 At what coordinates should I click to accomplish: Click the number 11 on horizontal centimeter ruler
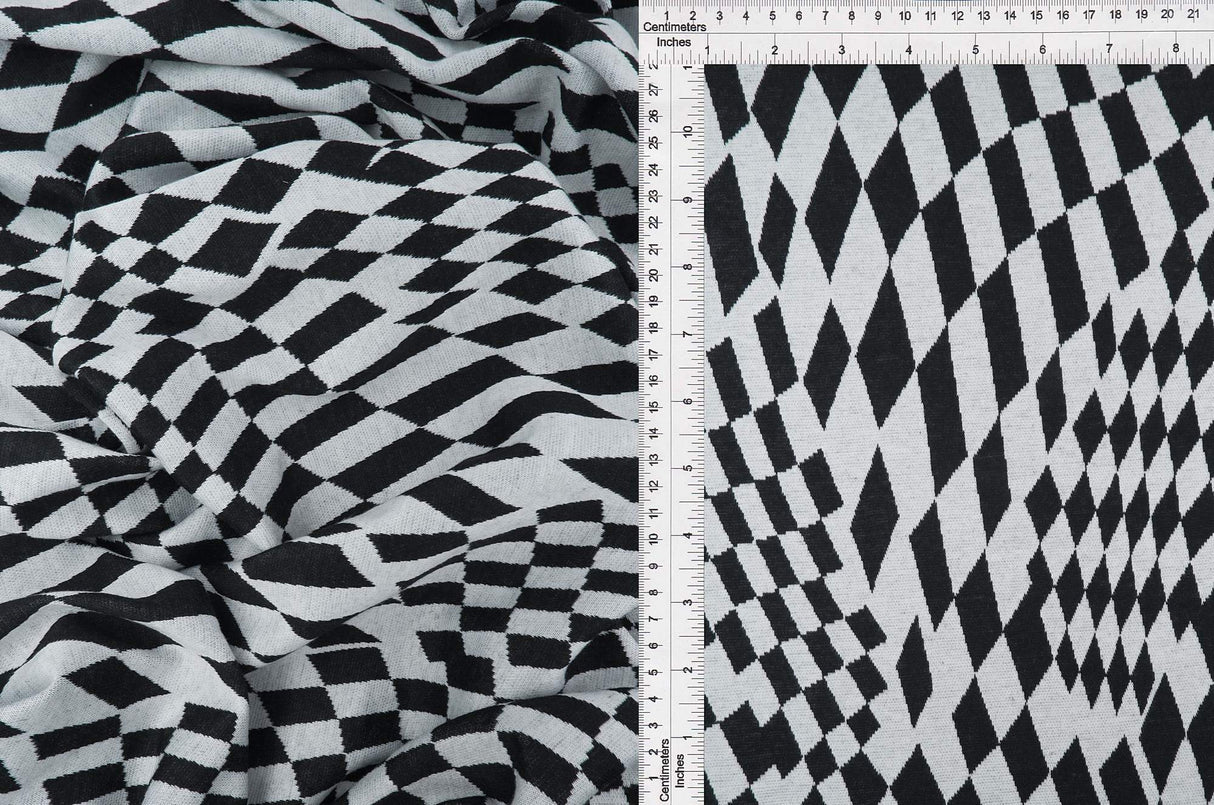[932, 17]
